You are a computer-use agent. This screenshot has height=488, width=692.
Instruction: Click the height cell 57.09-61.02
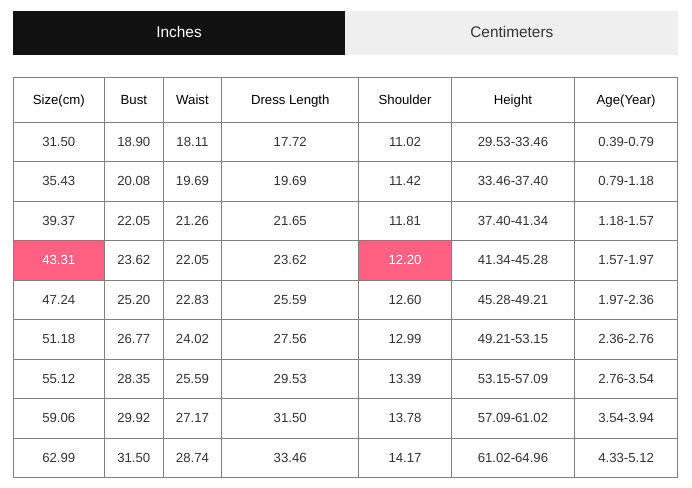pyautogui.click(x=513, y=418)
